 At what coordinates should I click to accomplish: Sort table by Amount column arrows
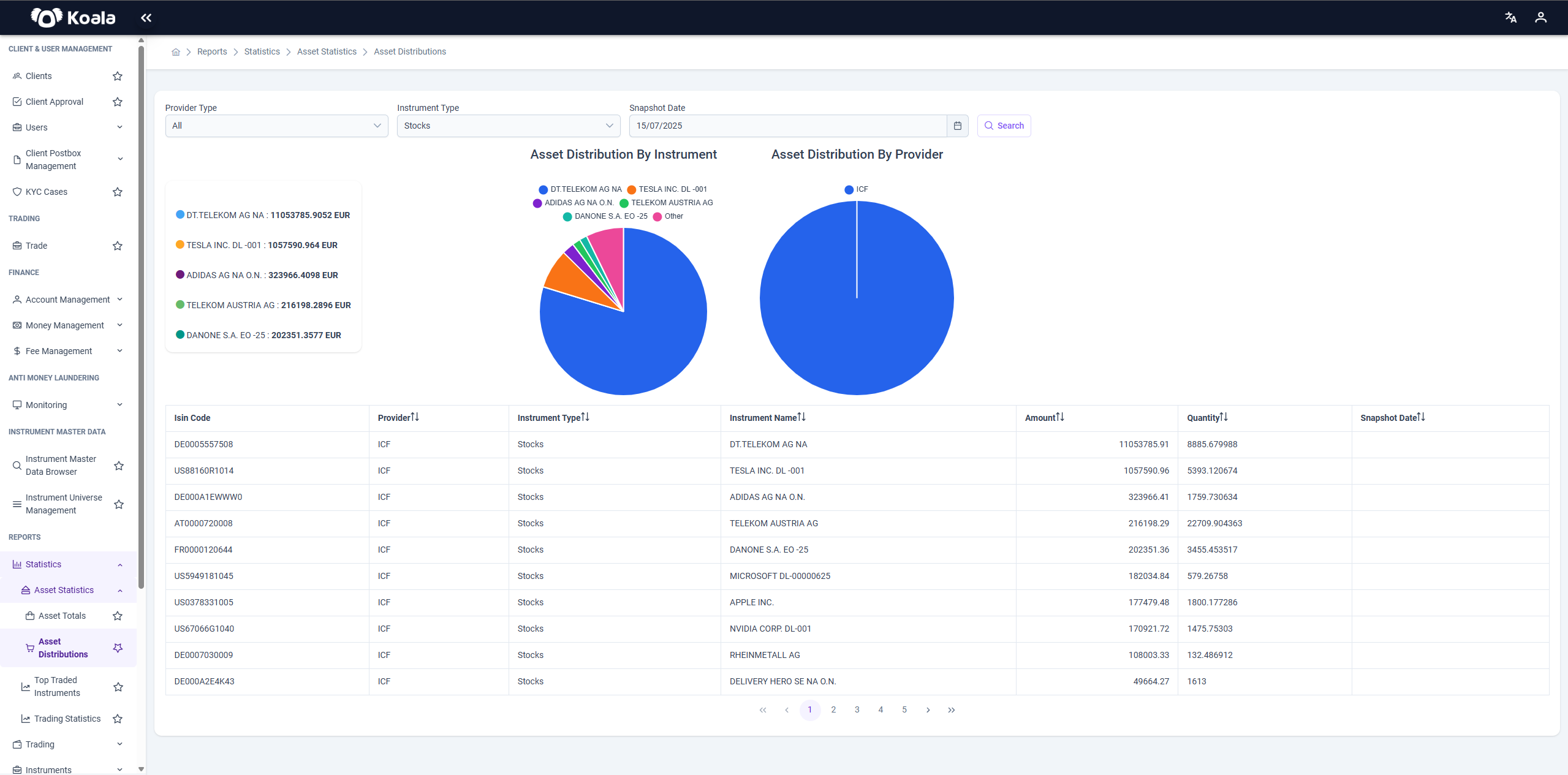pos(1060,417)
